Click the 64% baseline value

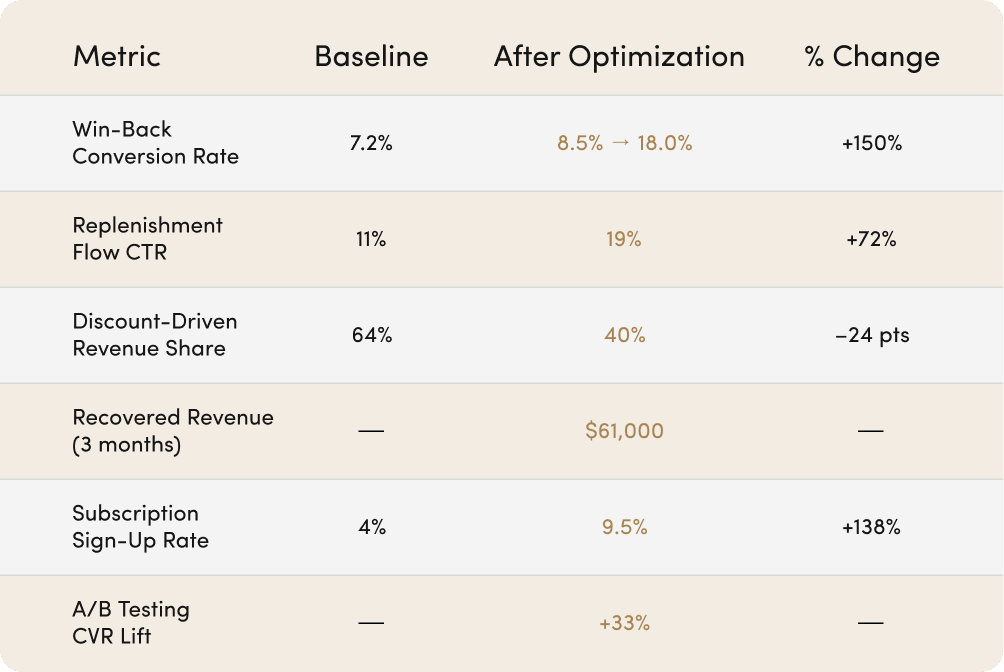coord(371,336)
